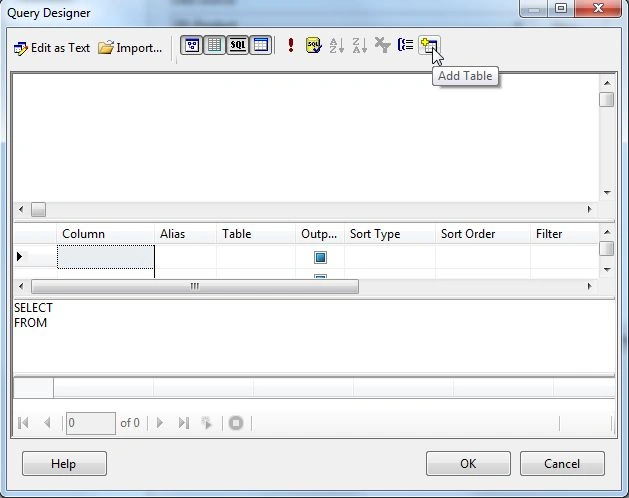Go to last record in results
Image resolution: width=629 pixels, height=498 pixels.
(184, 423)
